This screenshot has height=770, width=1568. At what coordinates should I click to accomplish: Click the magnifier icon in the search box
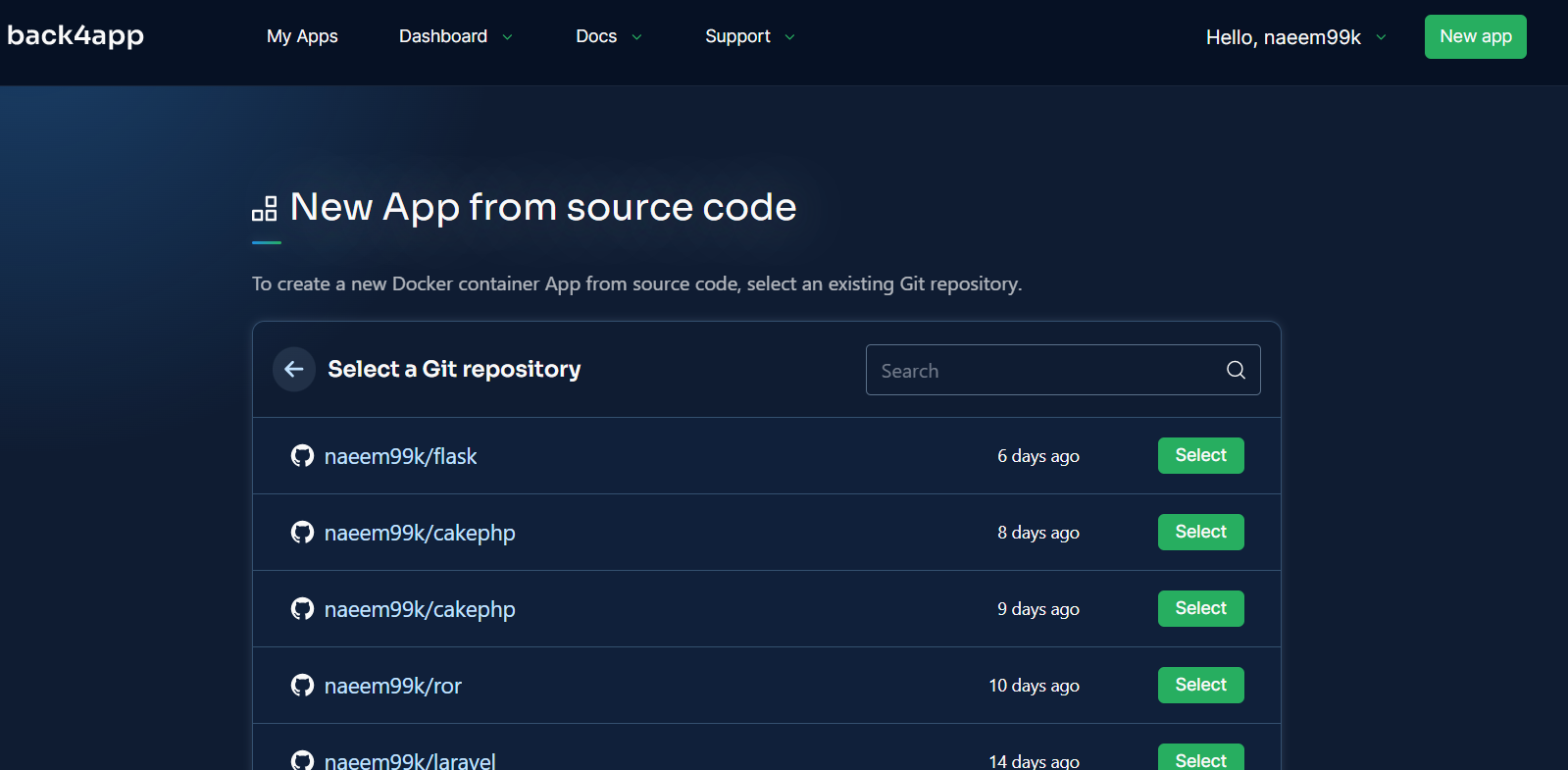pyautogui.click(x=1236, y=370)
